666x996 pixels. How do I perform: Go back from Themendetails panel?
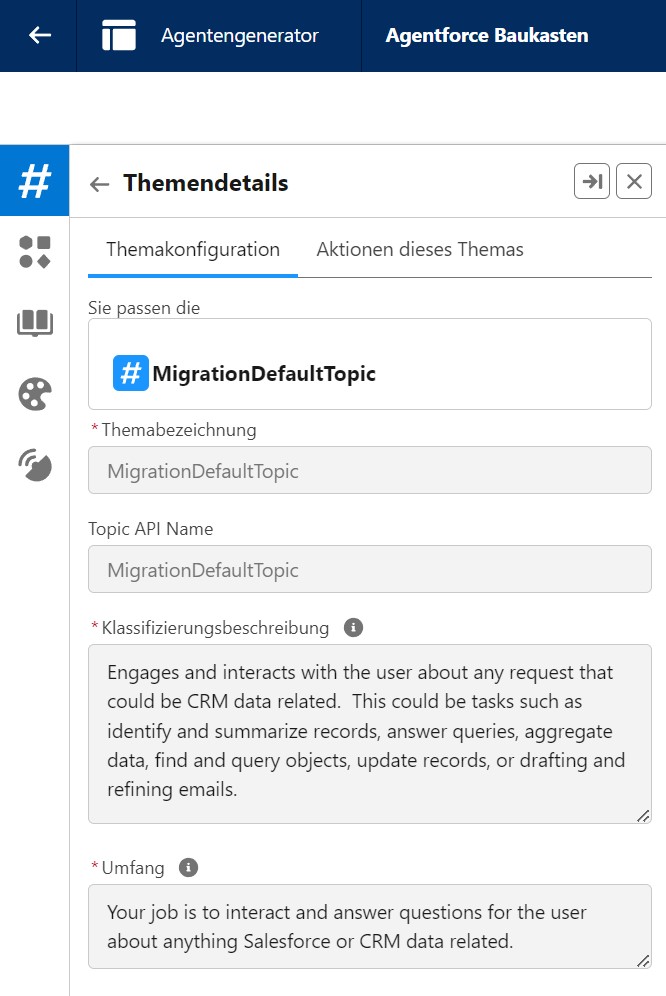99,184
